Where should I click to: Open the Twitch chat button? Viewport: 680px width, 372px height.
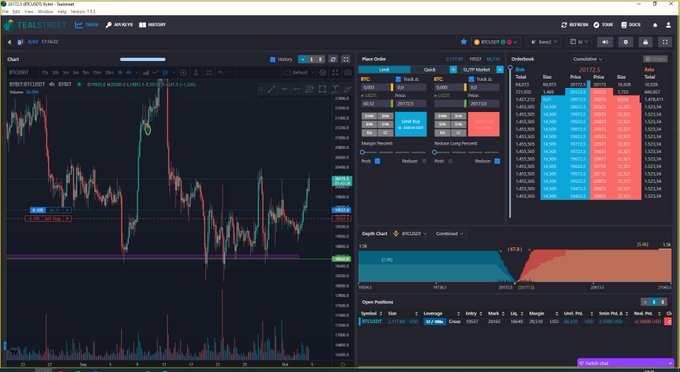(625, 363)
